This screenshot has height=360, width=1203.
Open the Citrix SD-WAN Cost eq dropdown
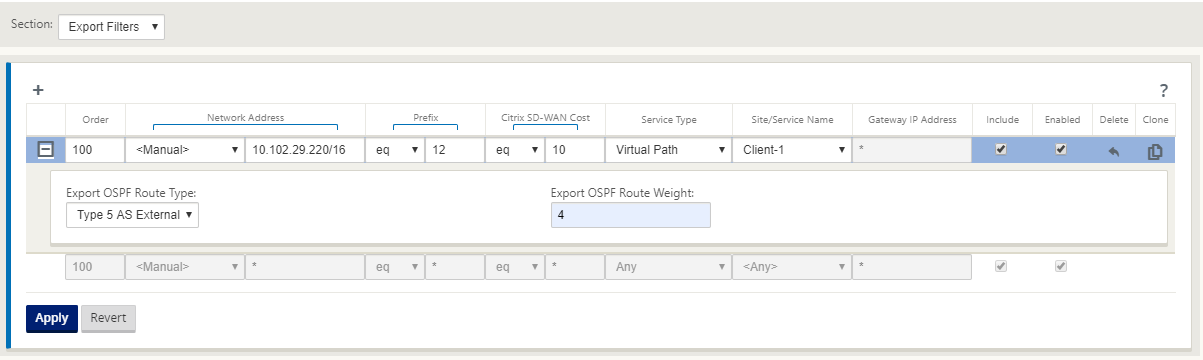click(514, 150)
